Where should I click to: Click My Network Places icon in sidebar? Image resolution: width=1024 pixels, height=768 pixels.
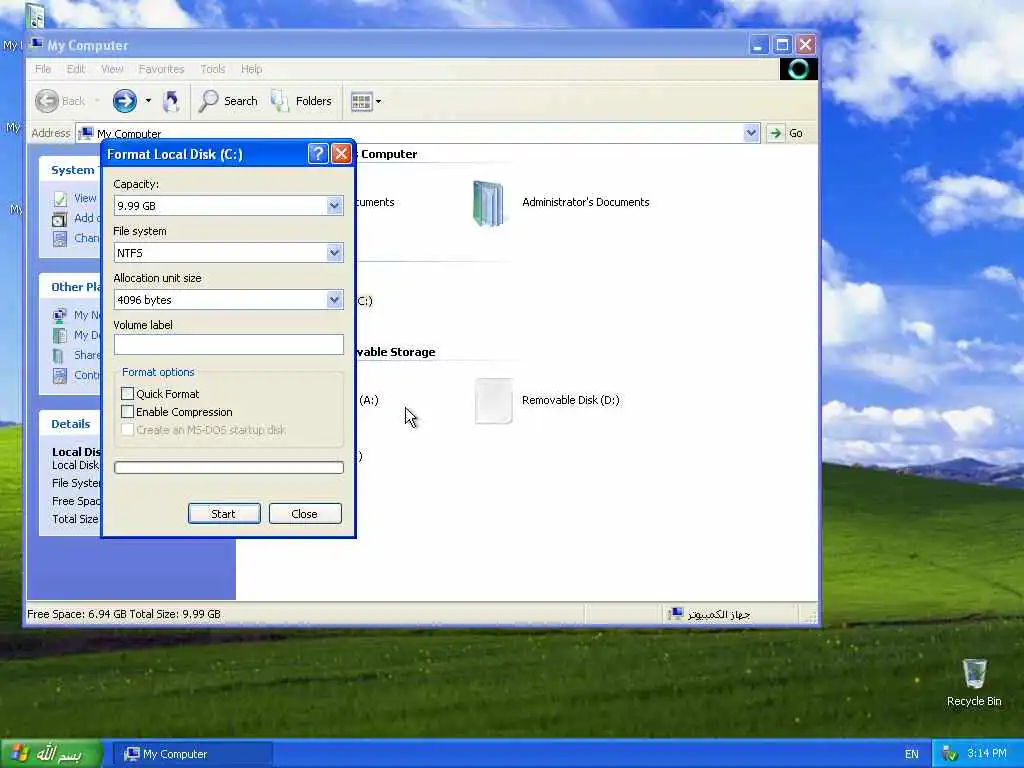click(60, 315)
